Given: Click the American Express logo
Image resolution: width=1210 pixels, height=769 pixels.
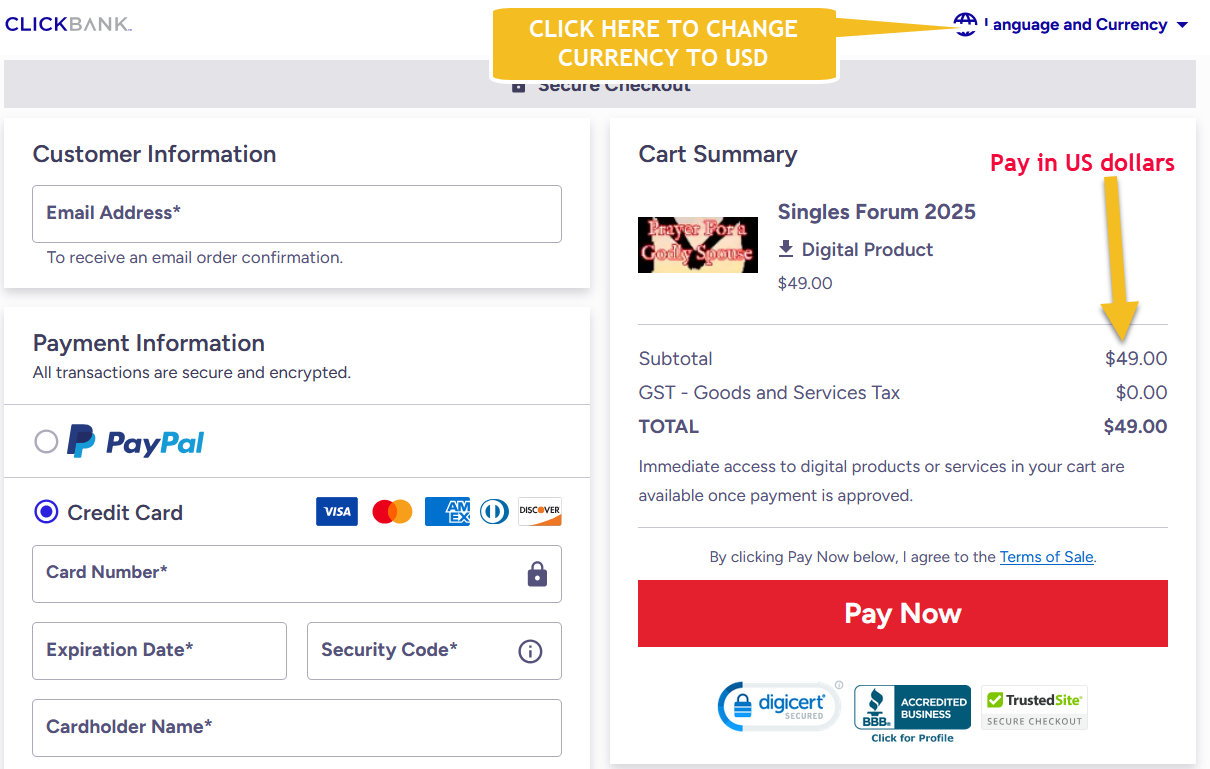Looking at the screenshot, I should click(x=447, y=512).
